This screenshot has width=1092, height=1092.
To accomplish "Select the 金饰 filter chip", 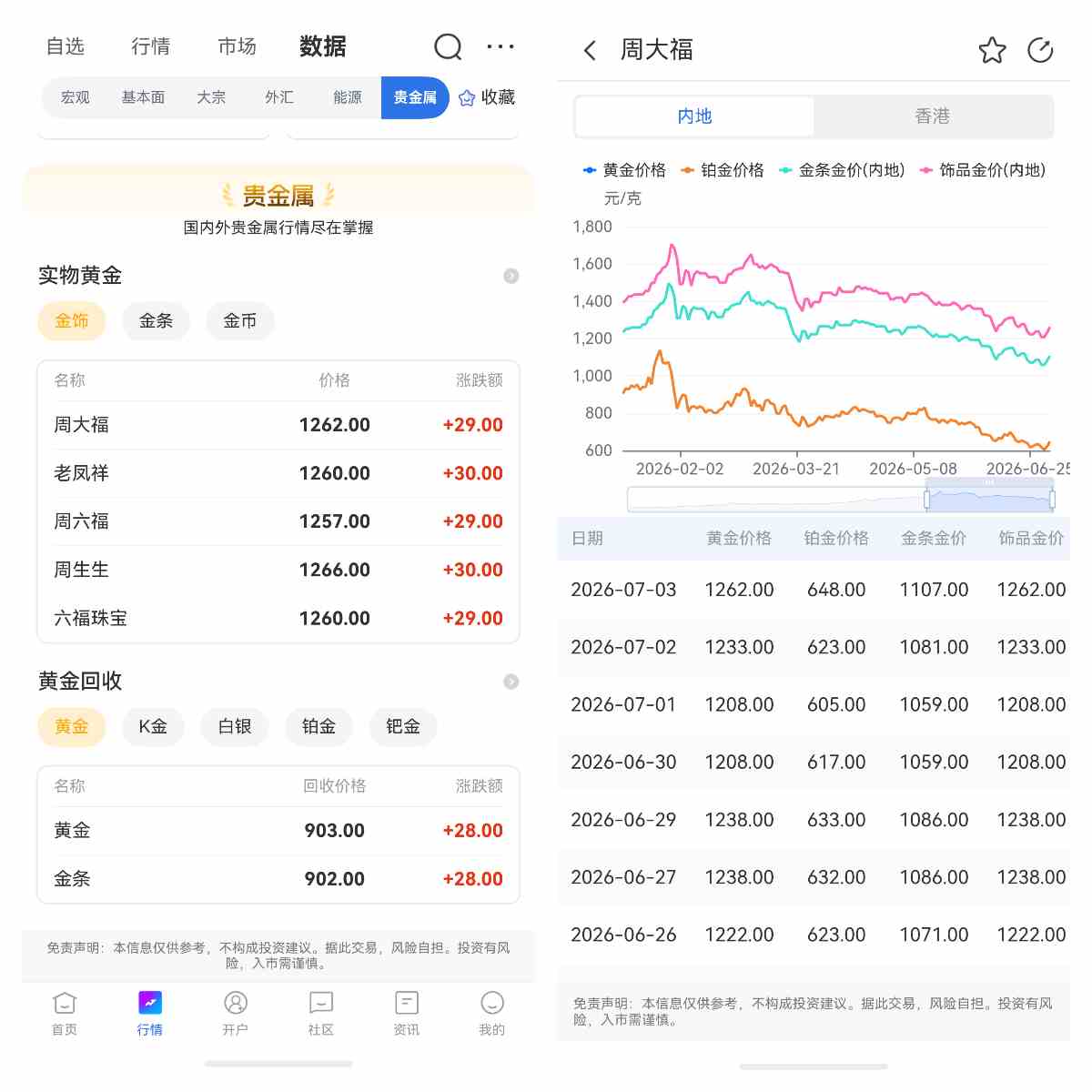I will [x=72, y=321].
